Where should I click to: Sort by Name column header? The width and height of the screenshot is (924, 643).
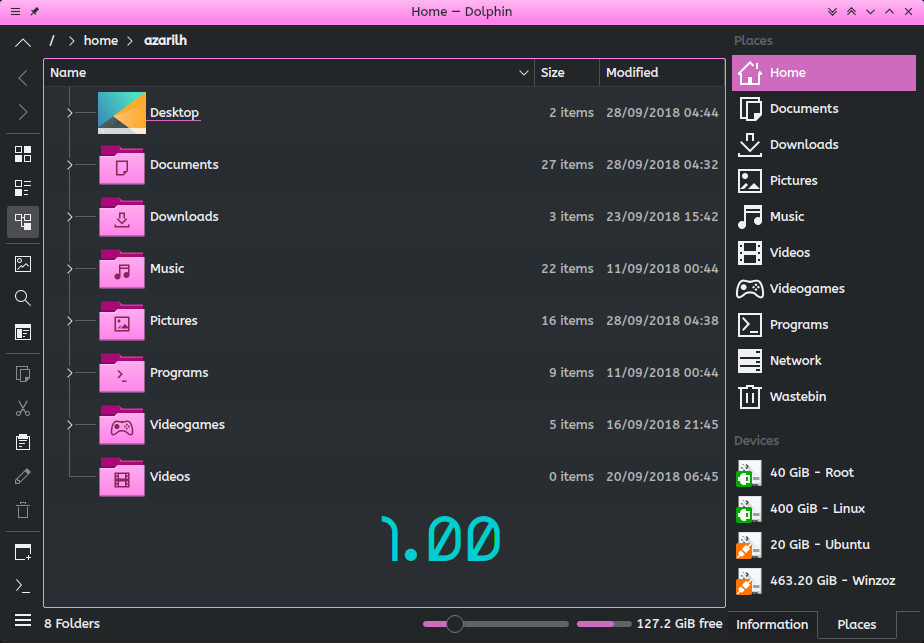click(x=289, y=72)
